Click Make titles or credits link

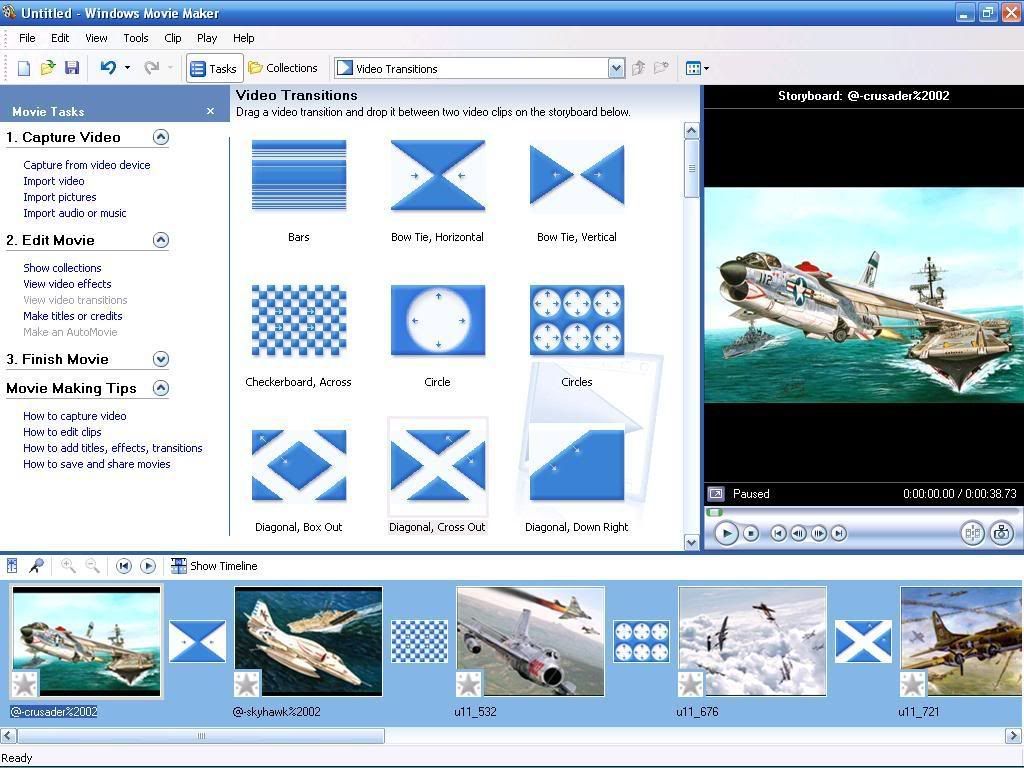point(72,316)
